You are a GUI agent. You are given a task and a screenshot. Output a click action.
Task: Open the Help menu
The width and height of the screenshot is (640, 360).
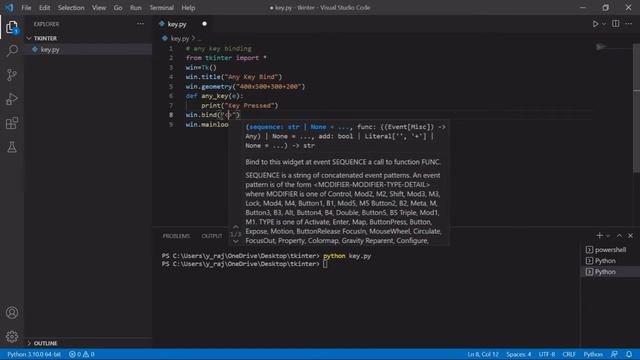coord(188,8)
